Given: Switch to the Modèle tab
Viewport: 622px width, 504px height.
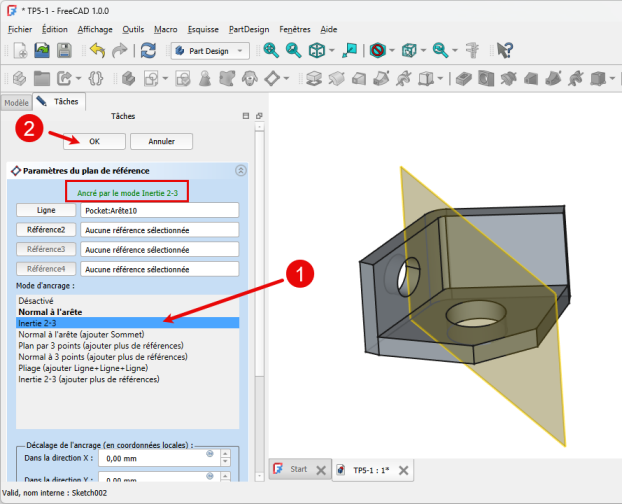Looking at the screenshot, I should tap(16, 102).
